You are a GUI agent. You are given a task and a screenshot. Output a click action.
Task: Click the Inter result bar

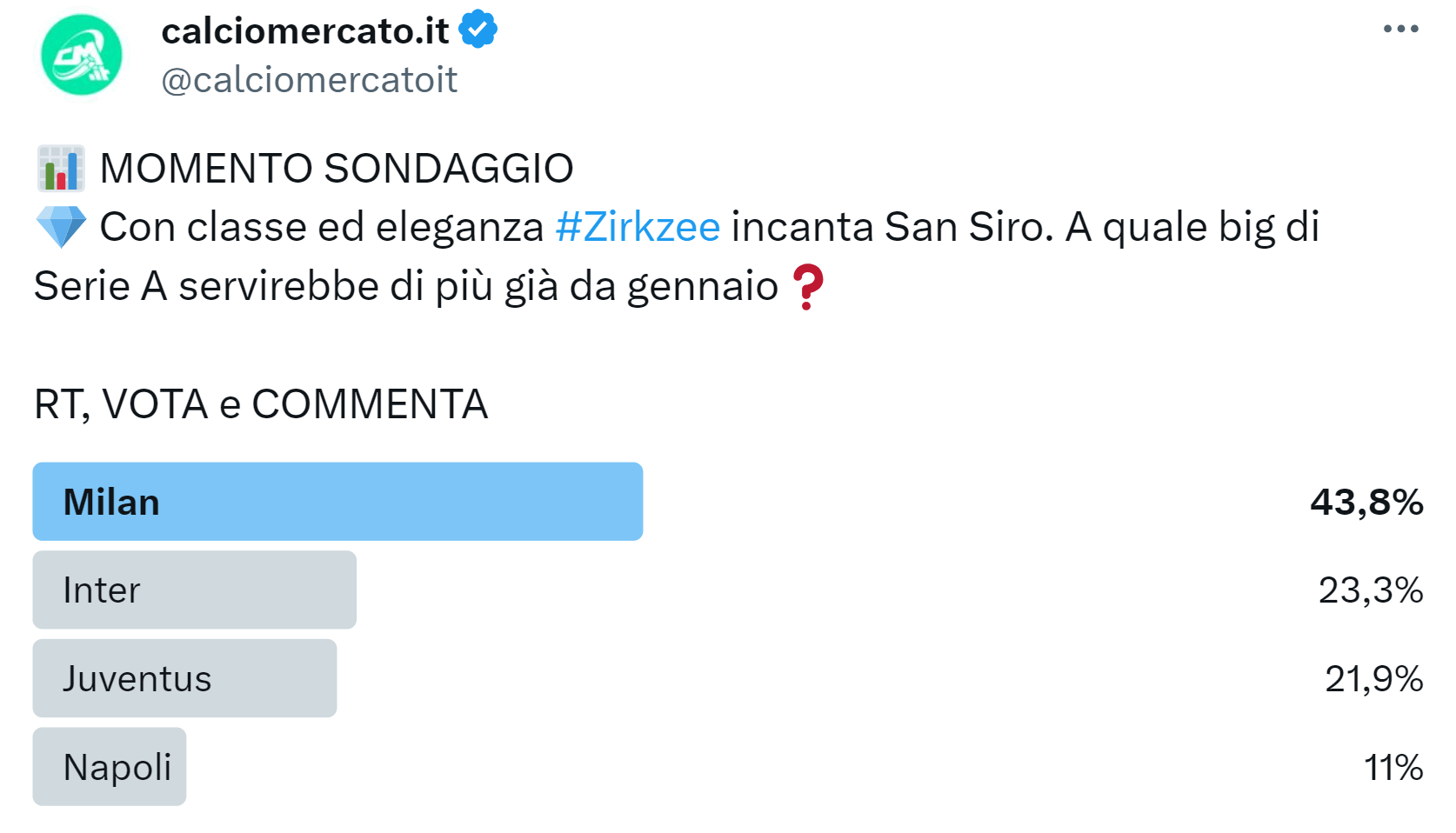tap(194, 590)
